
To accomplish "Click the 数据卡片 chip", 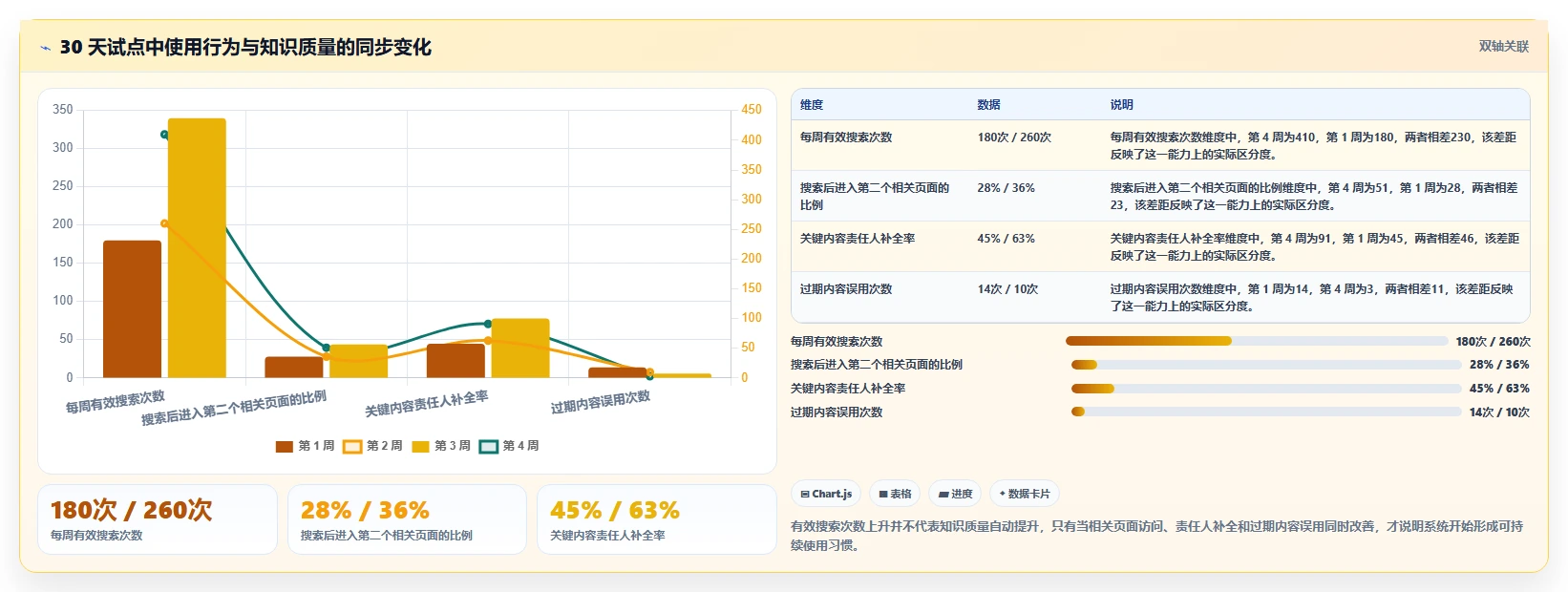I will (x=1025, y=494).
